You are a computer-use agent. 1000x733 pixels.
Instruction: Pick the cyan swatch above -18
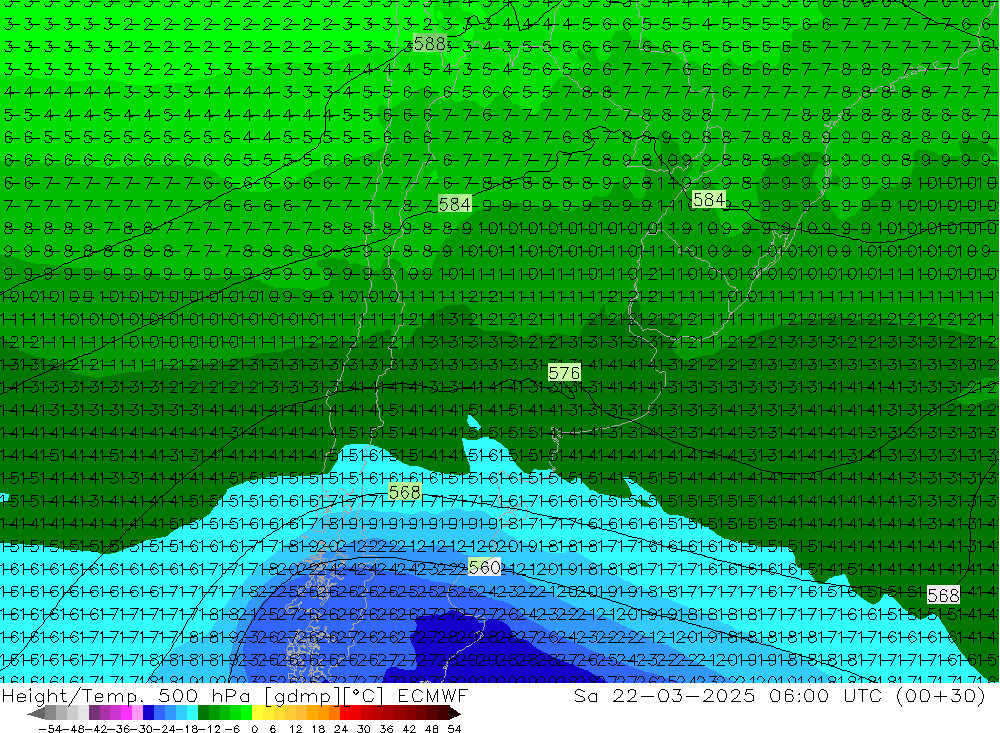click(192, 713)
